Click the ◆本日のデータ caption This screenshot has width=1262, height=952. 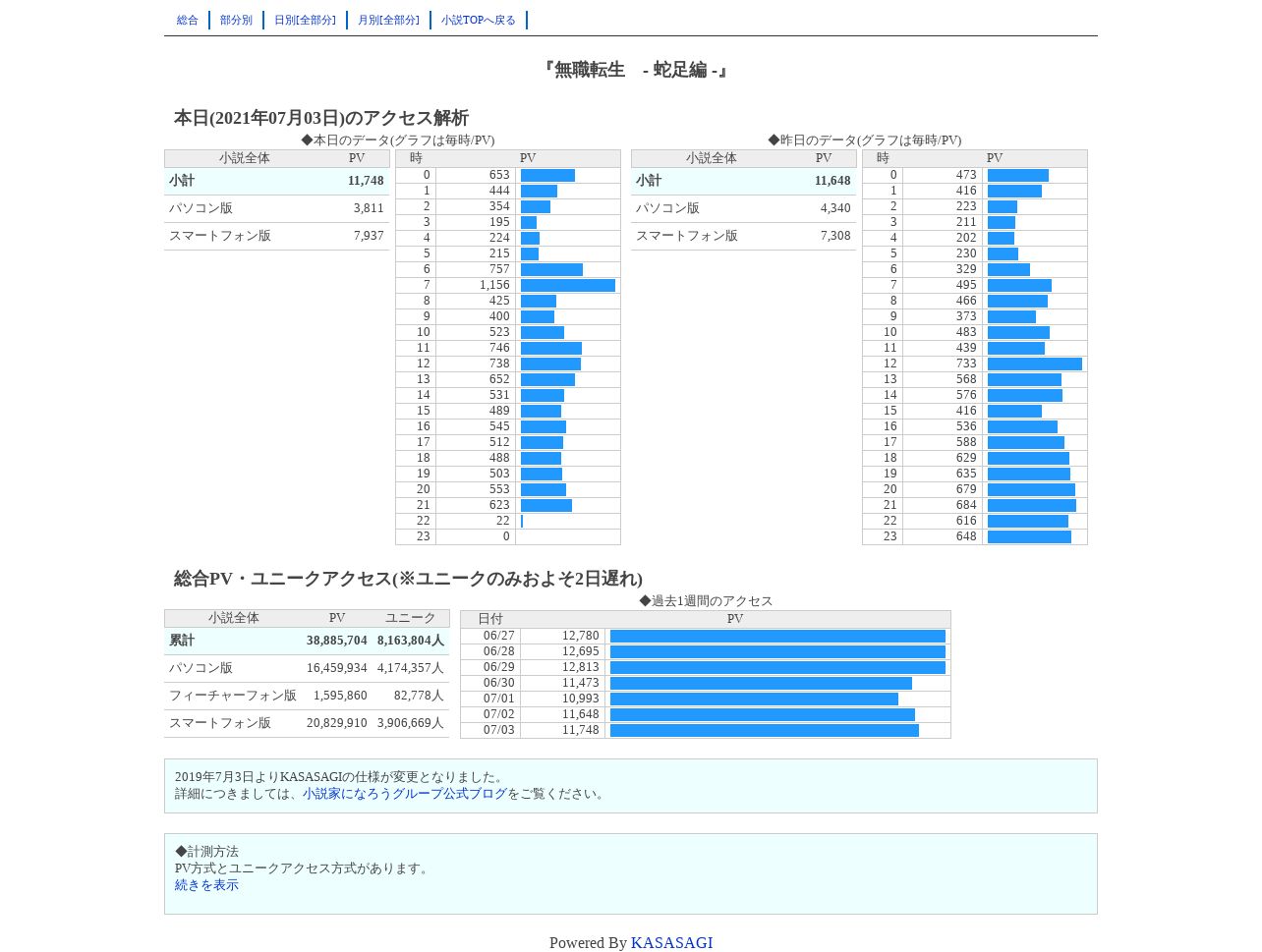tap(398, 140)
